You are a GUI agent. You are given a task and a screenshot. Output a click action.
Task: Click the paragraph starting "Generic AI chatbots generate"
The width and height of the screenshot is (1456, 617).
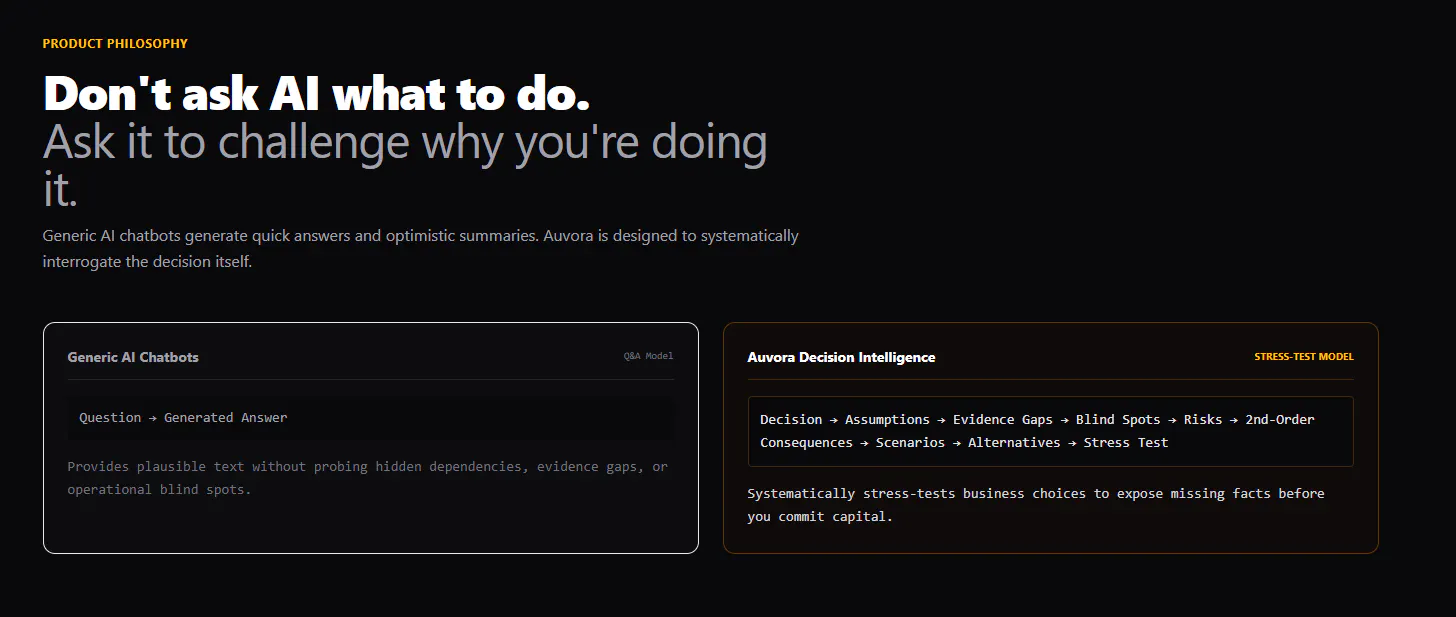pyautogui.click(x=421, y=249)
